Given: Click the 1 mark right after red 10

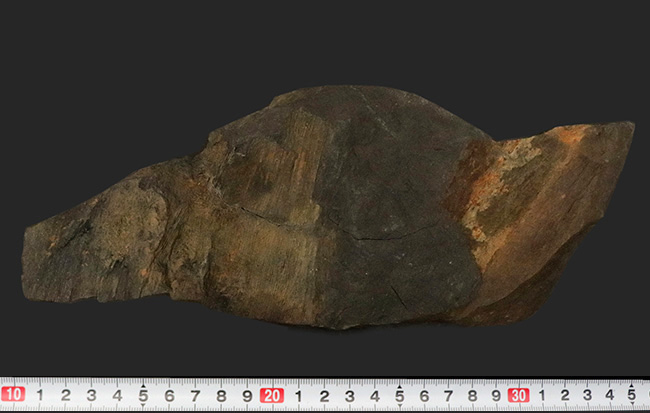Looking at the screenshot, I should pos(40,396).
